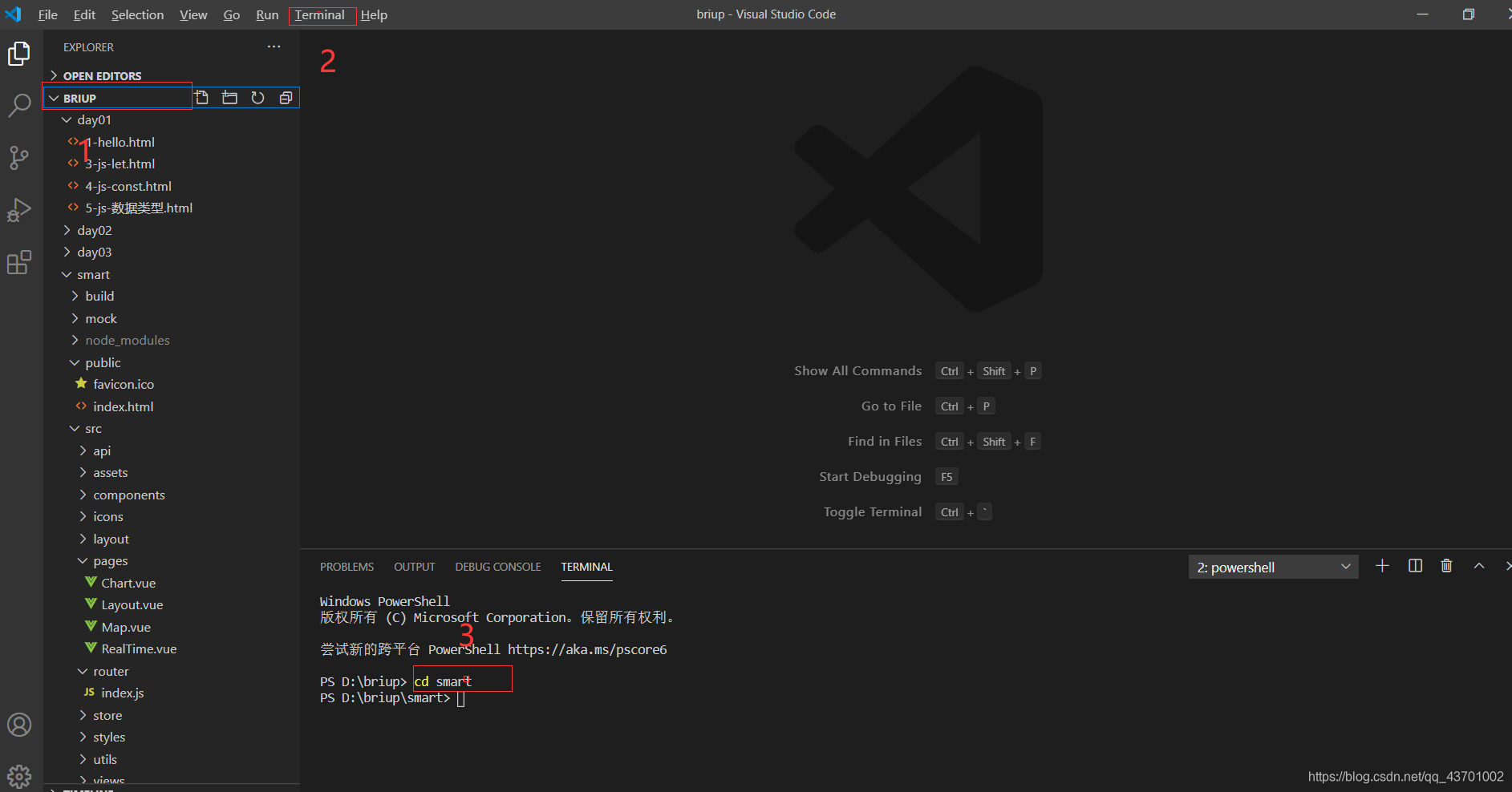Refresh the Explorer file tree

[257, 98]
